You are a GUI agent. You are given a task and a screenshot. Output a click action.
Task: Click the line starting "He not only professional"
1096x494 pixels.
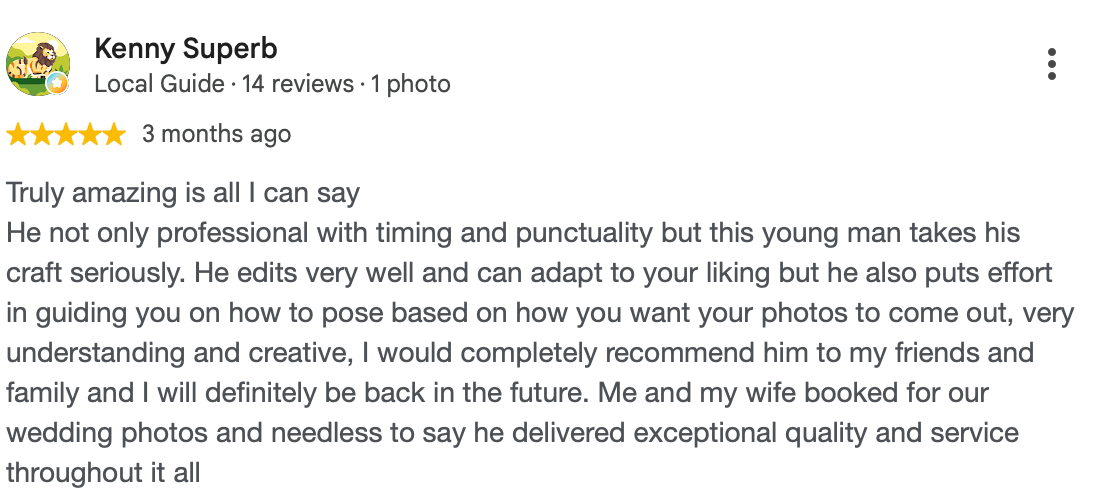tap(513, 233)
